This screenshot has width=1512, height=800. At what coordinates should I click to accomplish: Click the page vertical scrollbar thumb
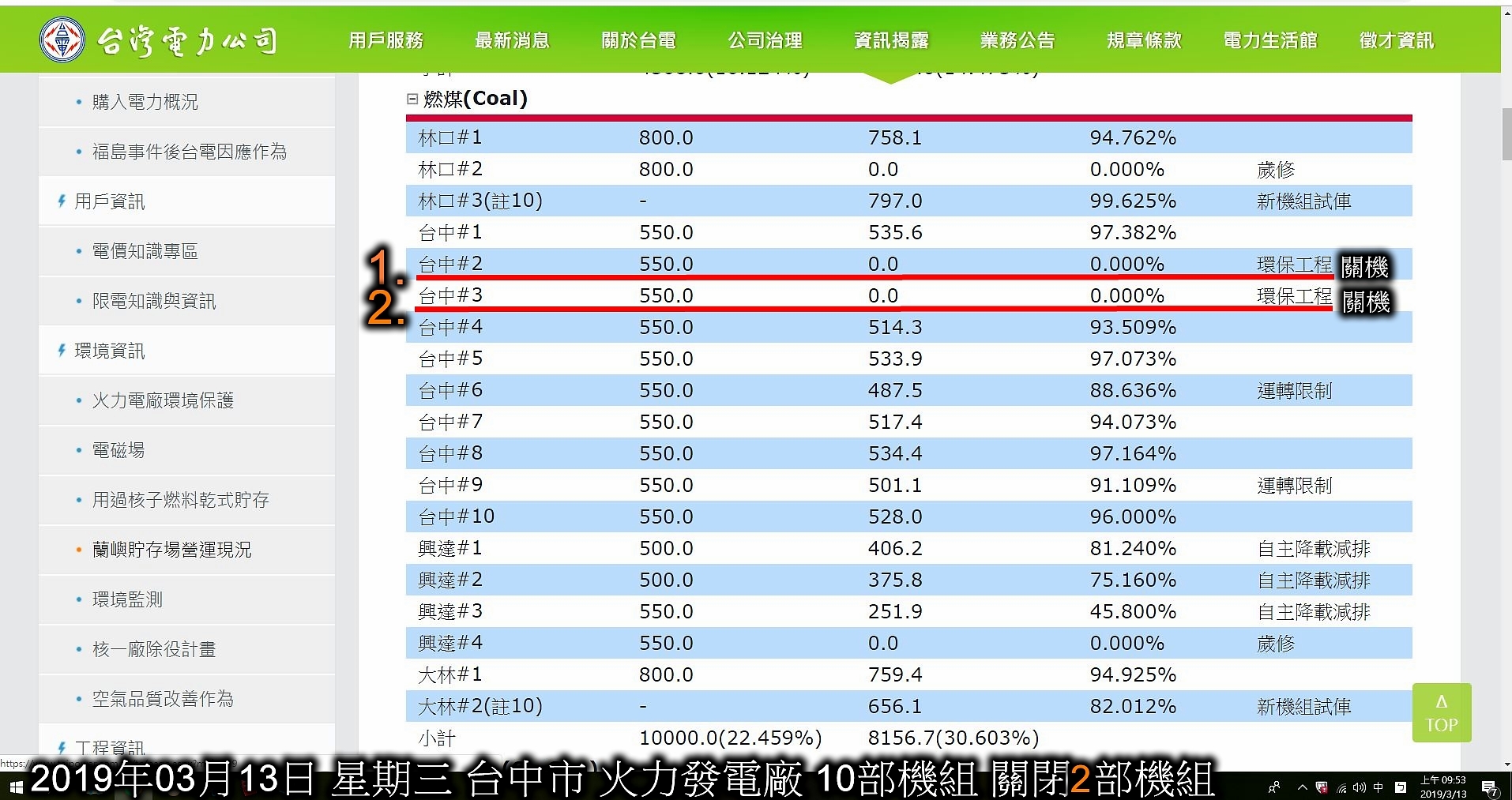coord(1506,135)
